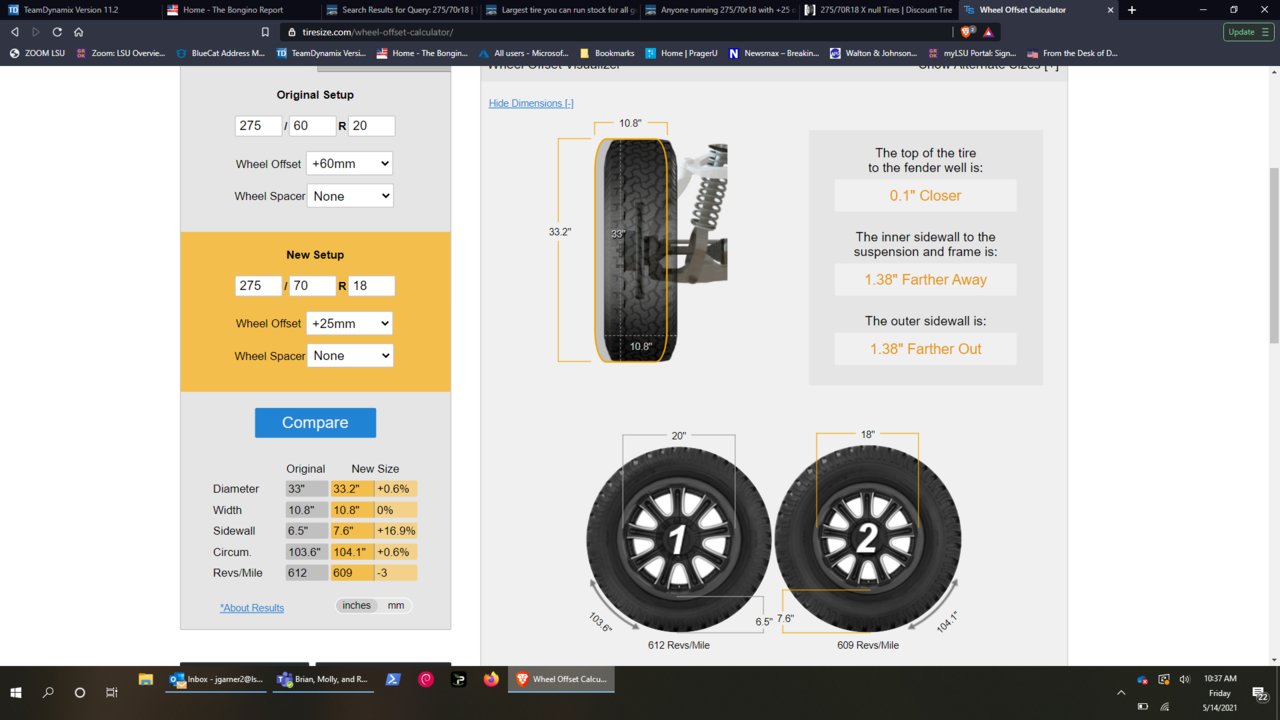The image size is (1280, 720).
Task: Open Newsmax bookmark
Action: (773, 53)
